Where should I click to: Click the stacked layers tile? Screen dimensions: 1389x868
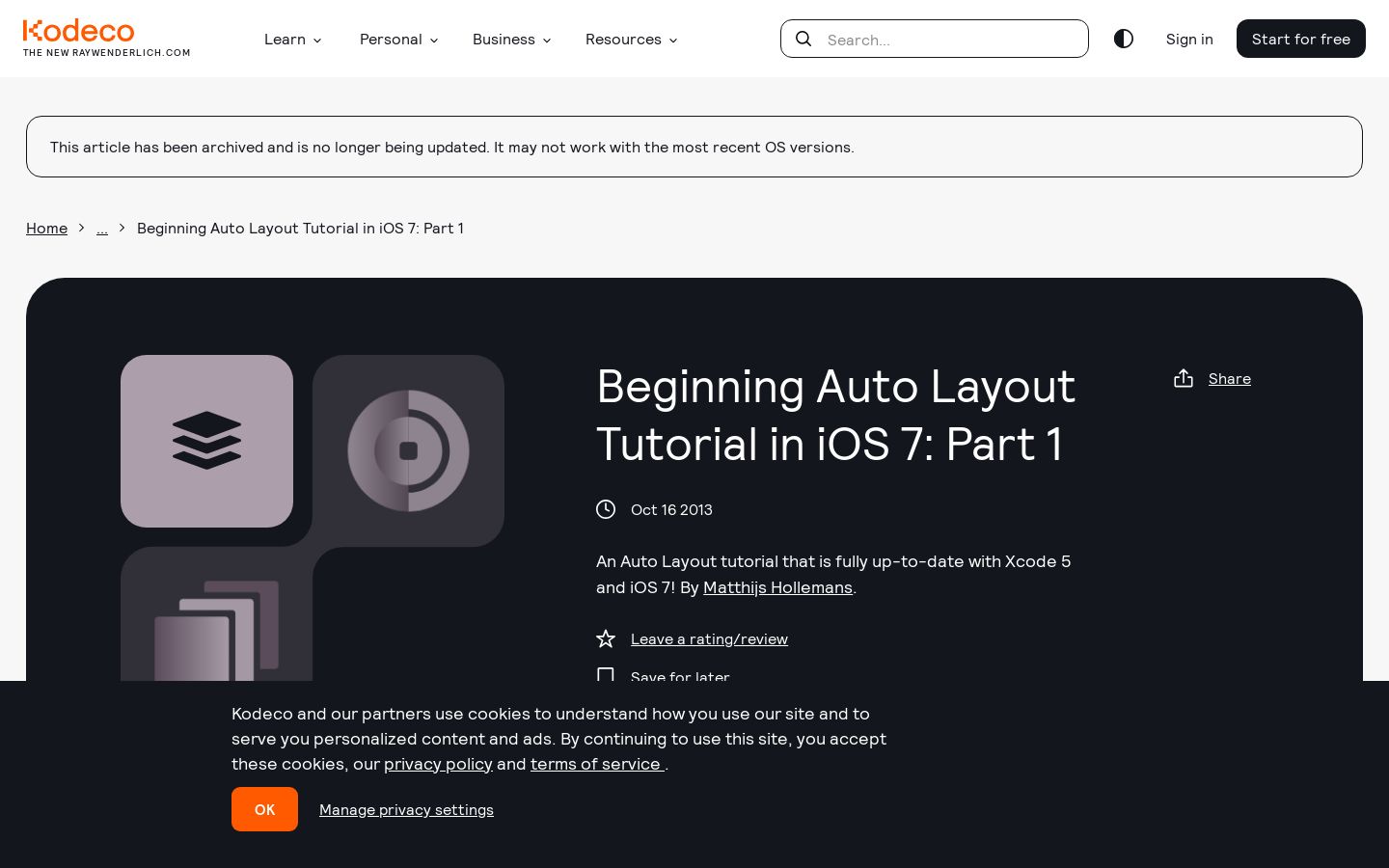pyautogui.click(x=206, y=441)
